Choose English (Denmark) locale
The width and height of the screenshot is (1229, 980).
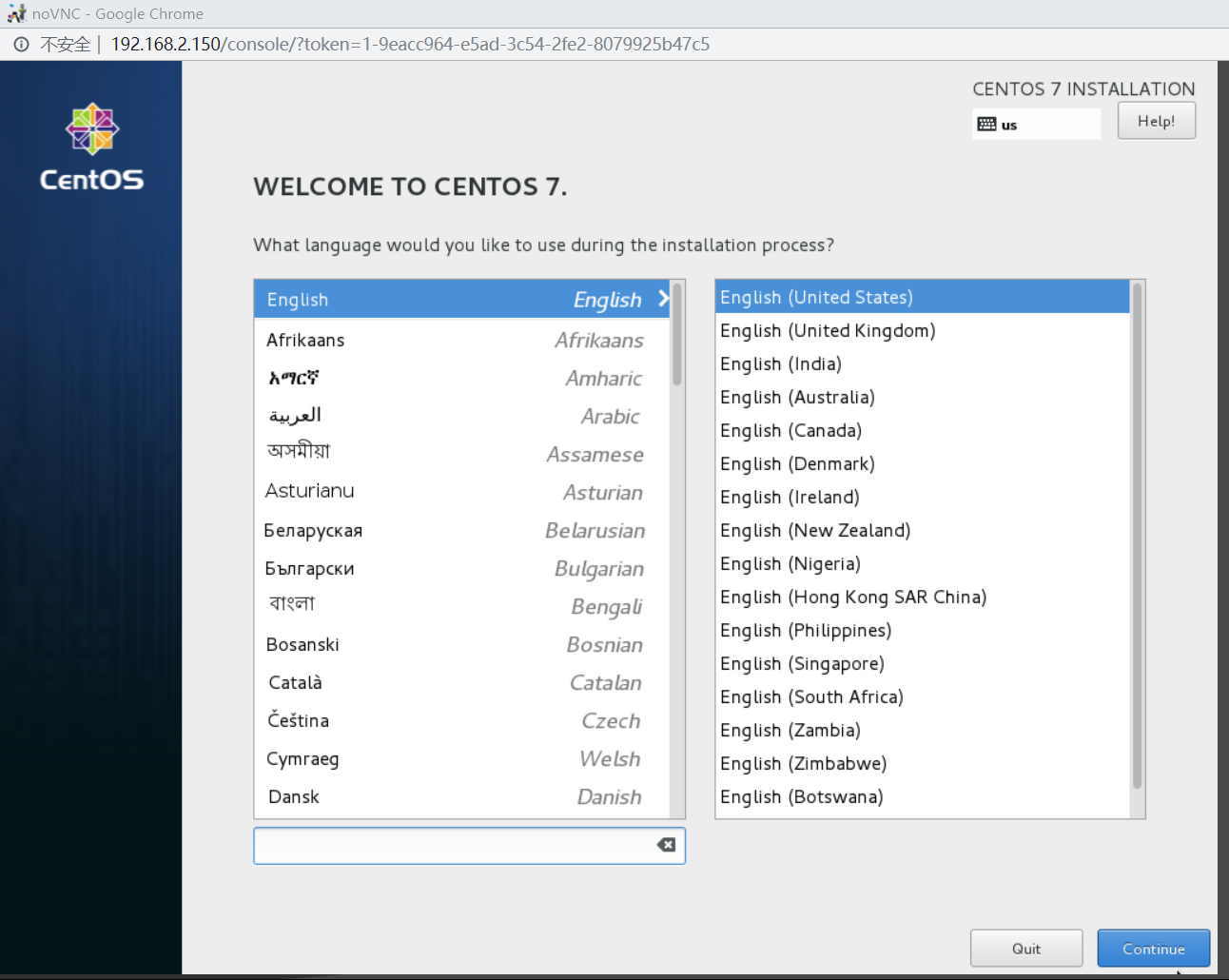(923, 463)
